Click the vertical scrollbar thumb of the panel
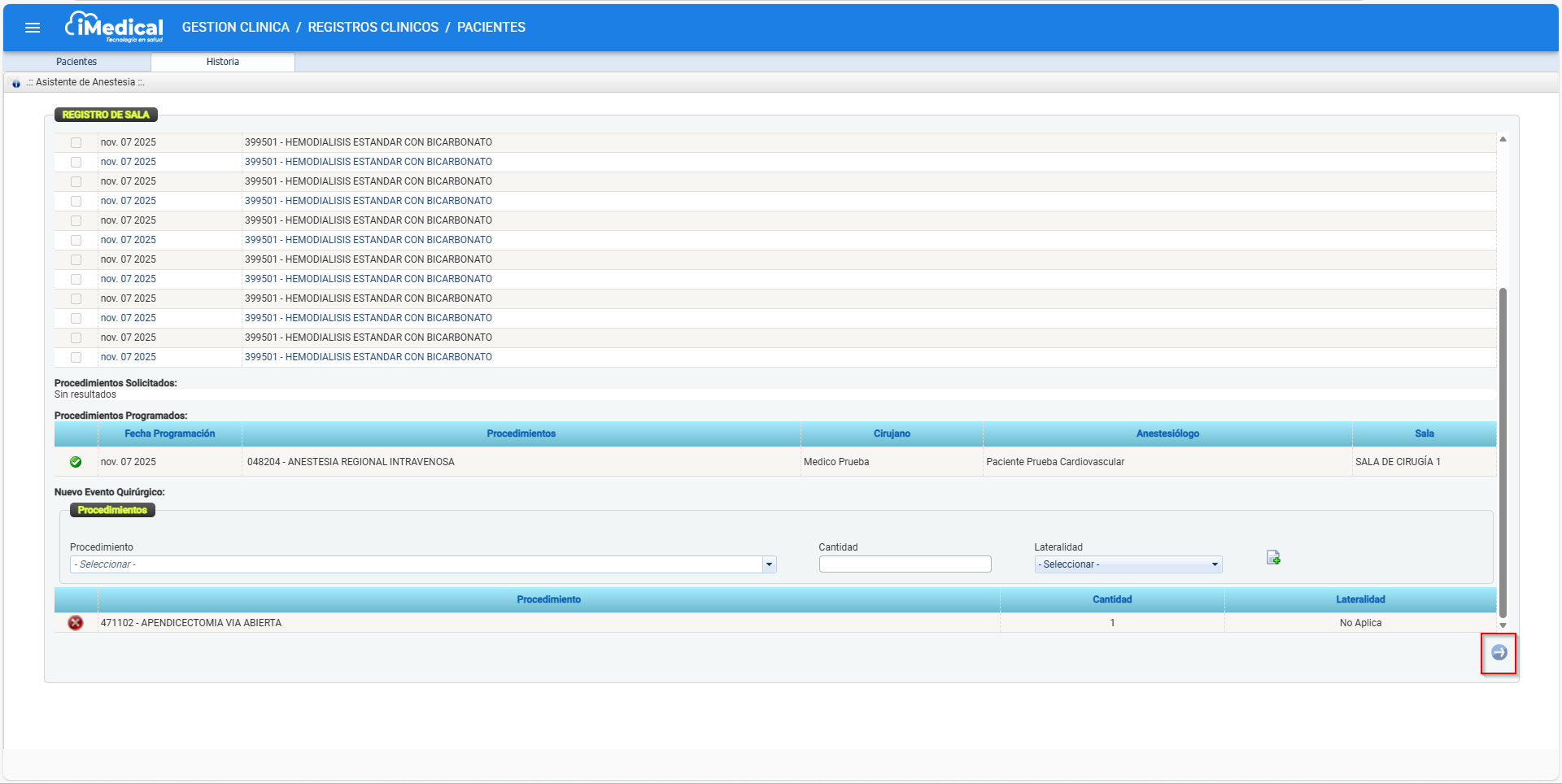1562x784 pixels. point(1503,451)
